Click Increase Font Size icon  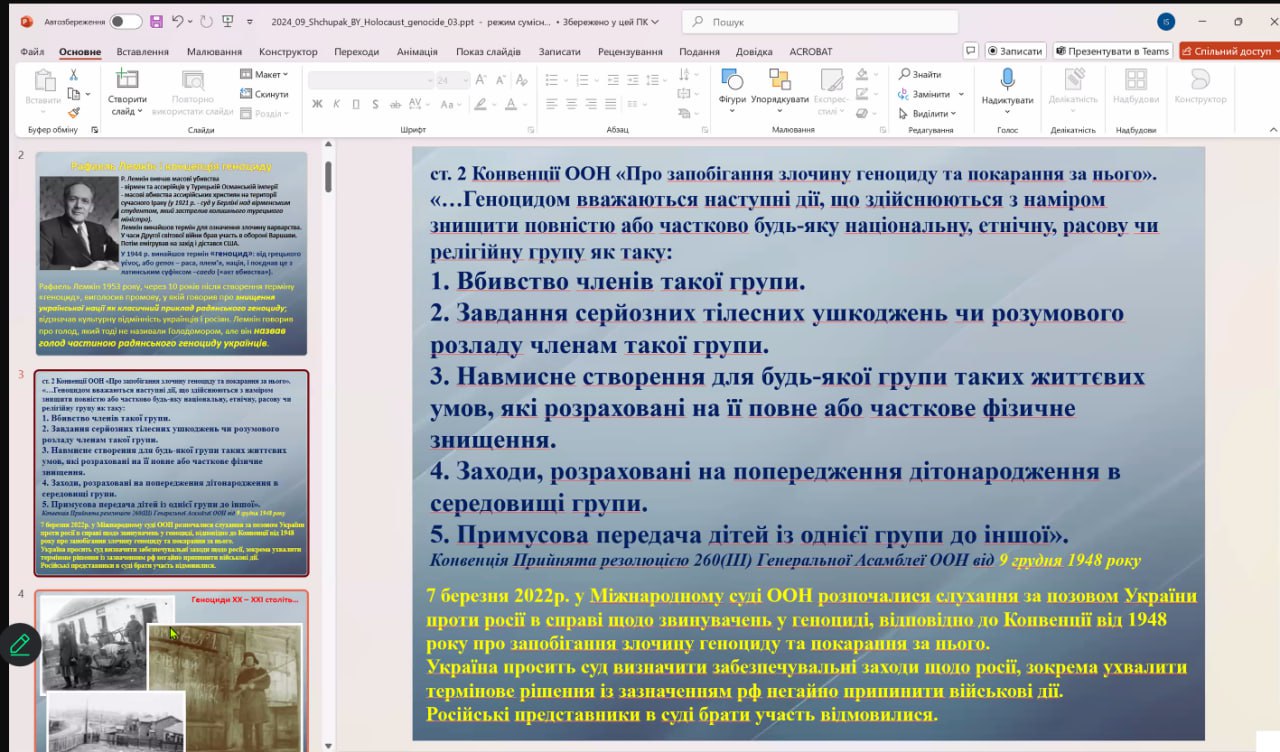tap(481, 80)
